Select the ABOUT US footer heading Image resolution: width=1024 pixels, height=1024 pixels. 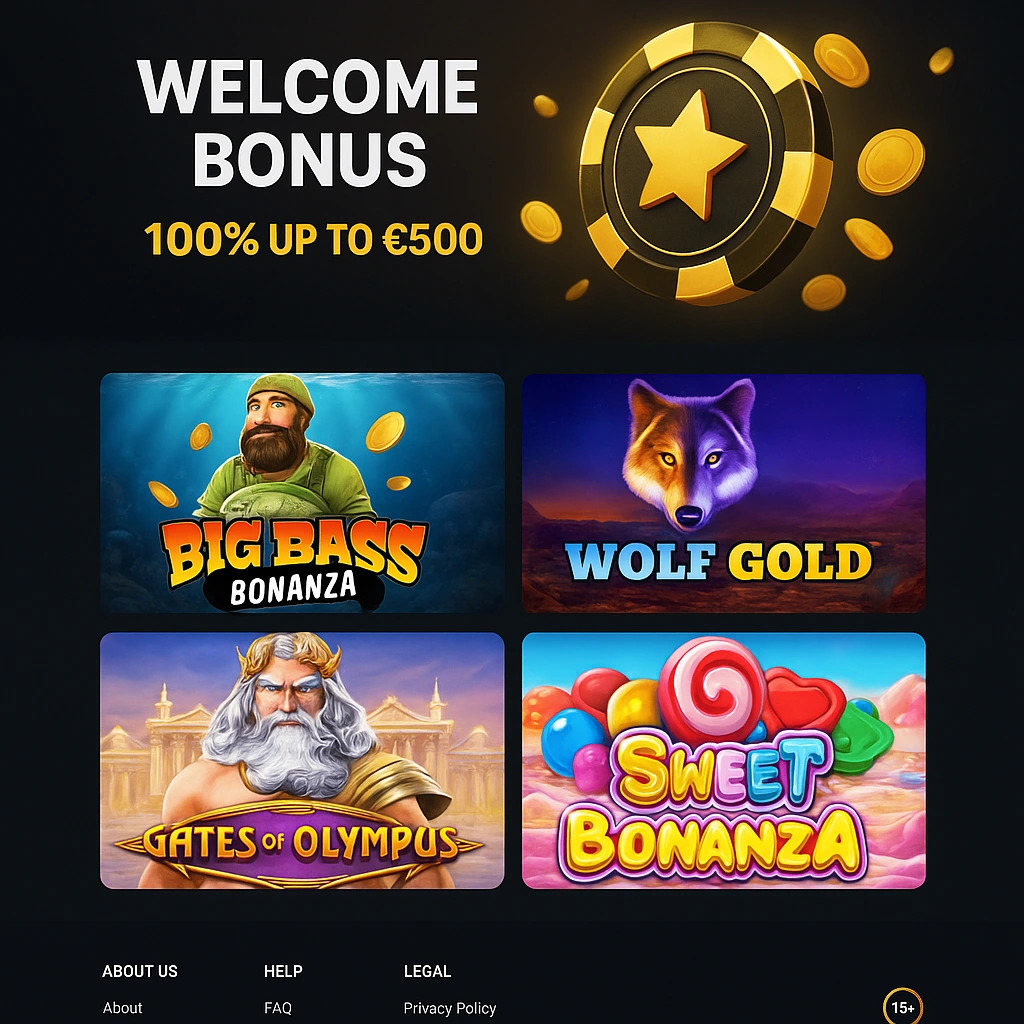click(x=140, y=971)
